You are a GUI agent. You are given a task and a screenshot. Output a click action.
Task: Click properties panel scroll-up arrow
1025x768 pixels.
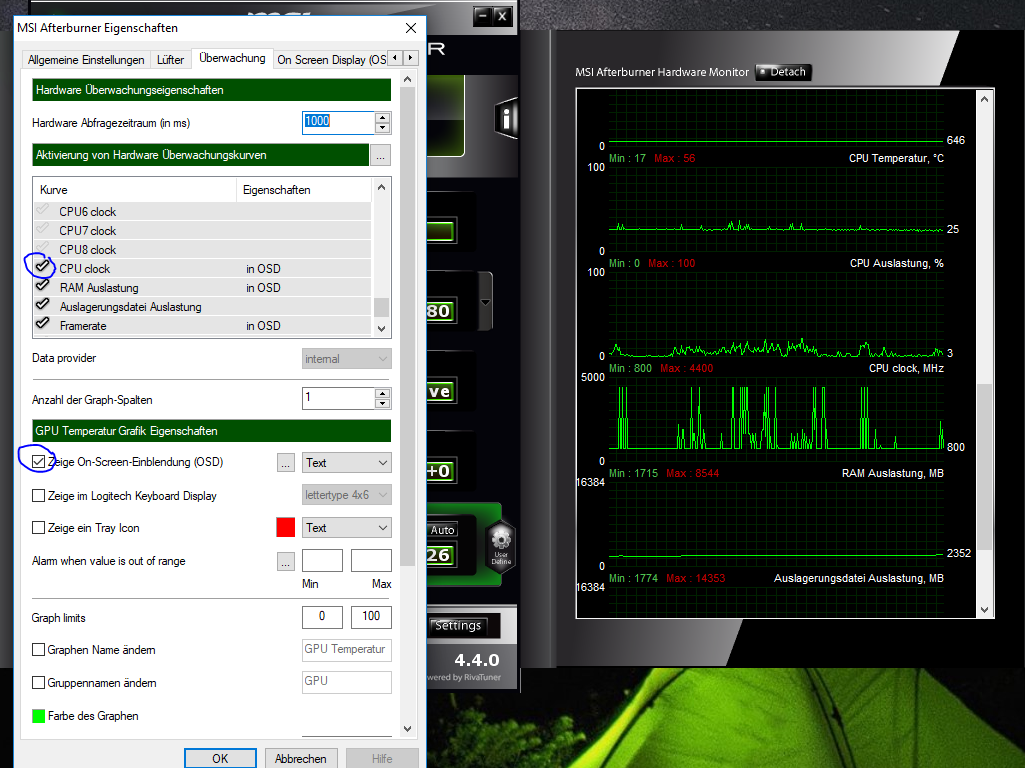(x=408, y=79)
